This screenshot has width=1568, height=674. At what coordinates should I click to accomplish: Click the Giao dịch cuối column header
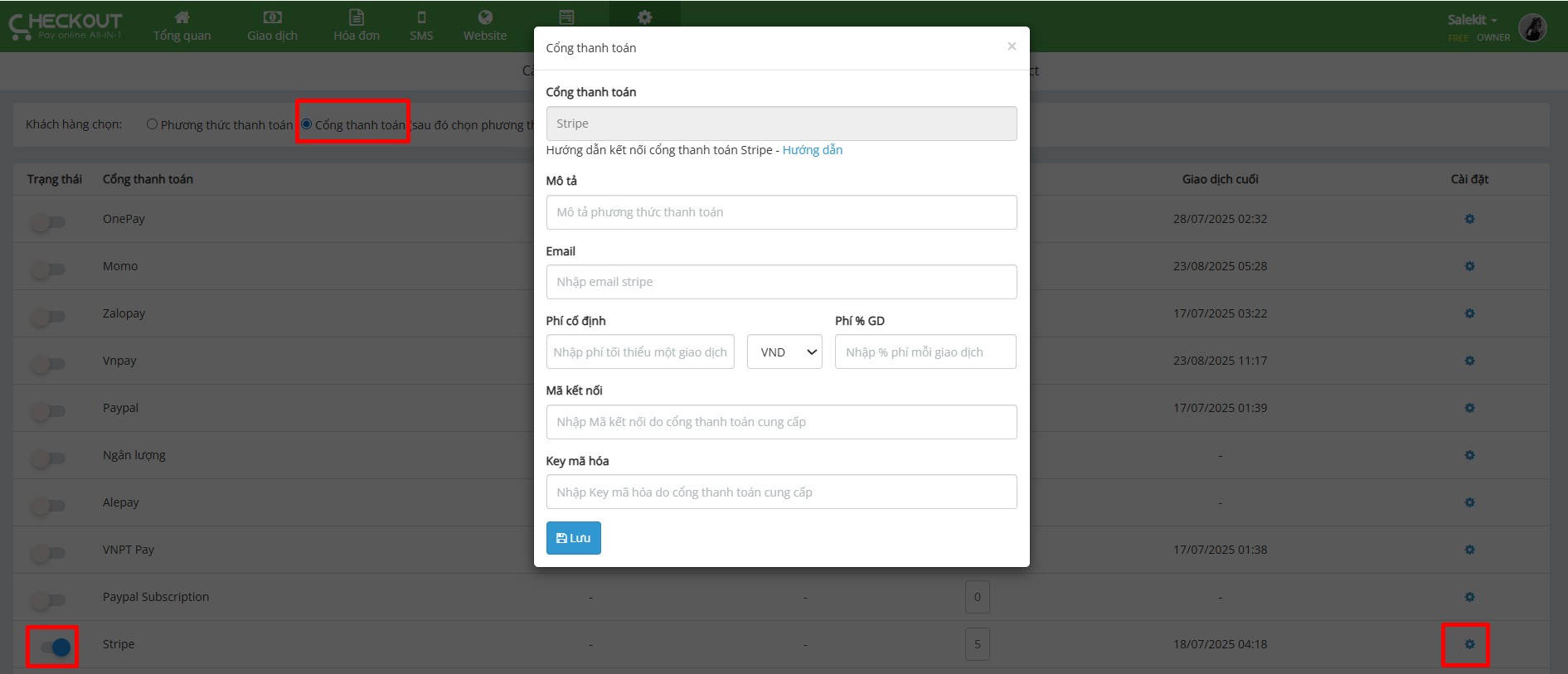[x=1220, y=179]
